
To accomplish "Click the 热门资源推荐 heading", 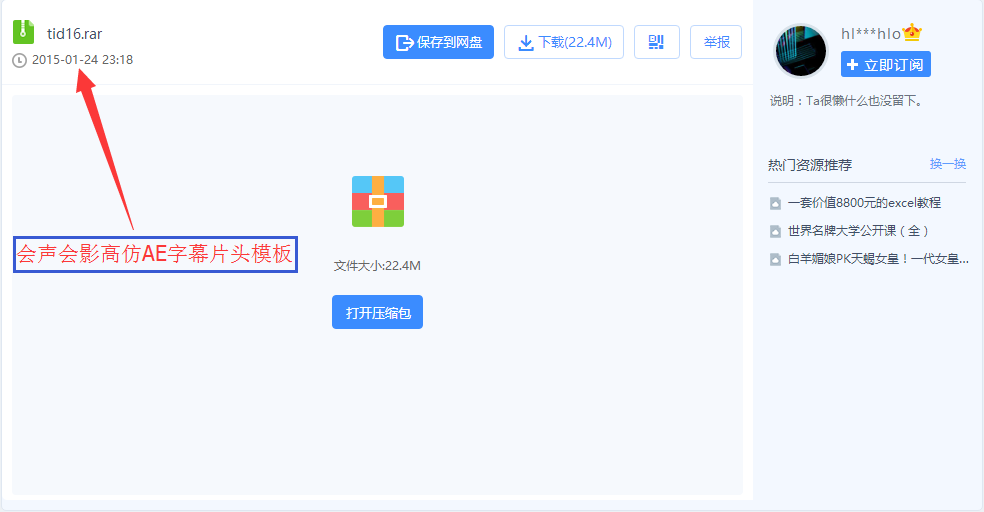I will (810, 165).
